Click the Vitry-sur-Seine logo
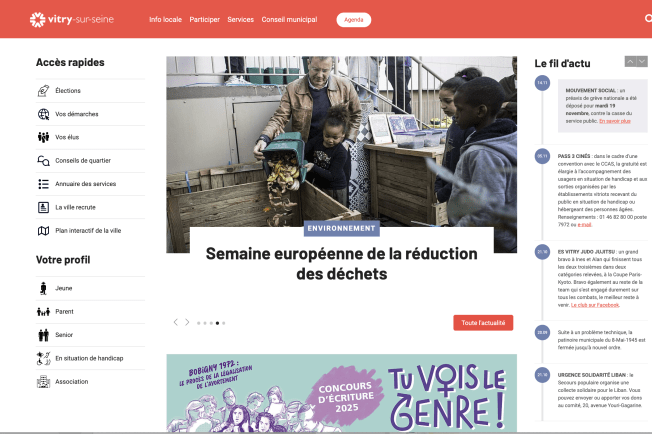 72,20
